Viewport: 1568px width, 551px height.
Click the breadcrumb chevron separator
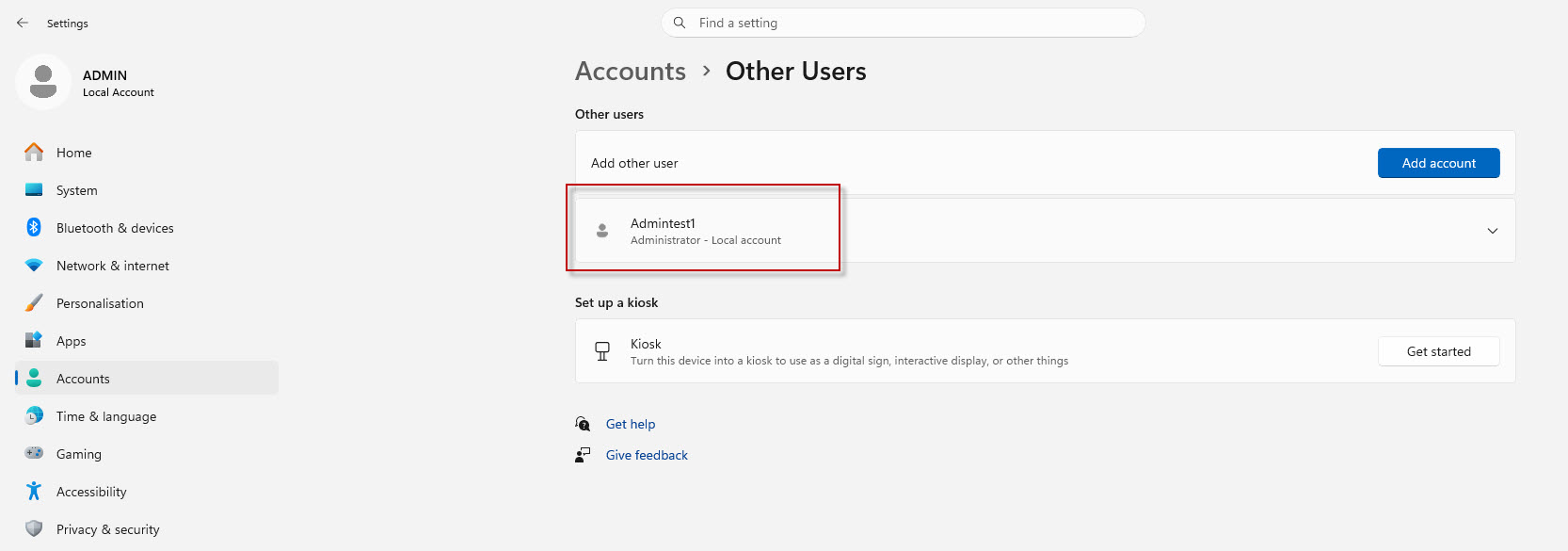(x=706, y=72)
